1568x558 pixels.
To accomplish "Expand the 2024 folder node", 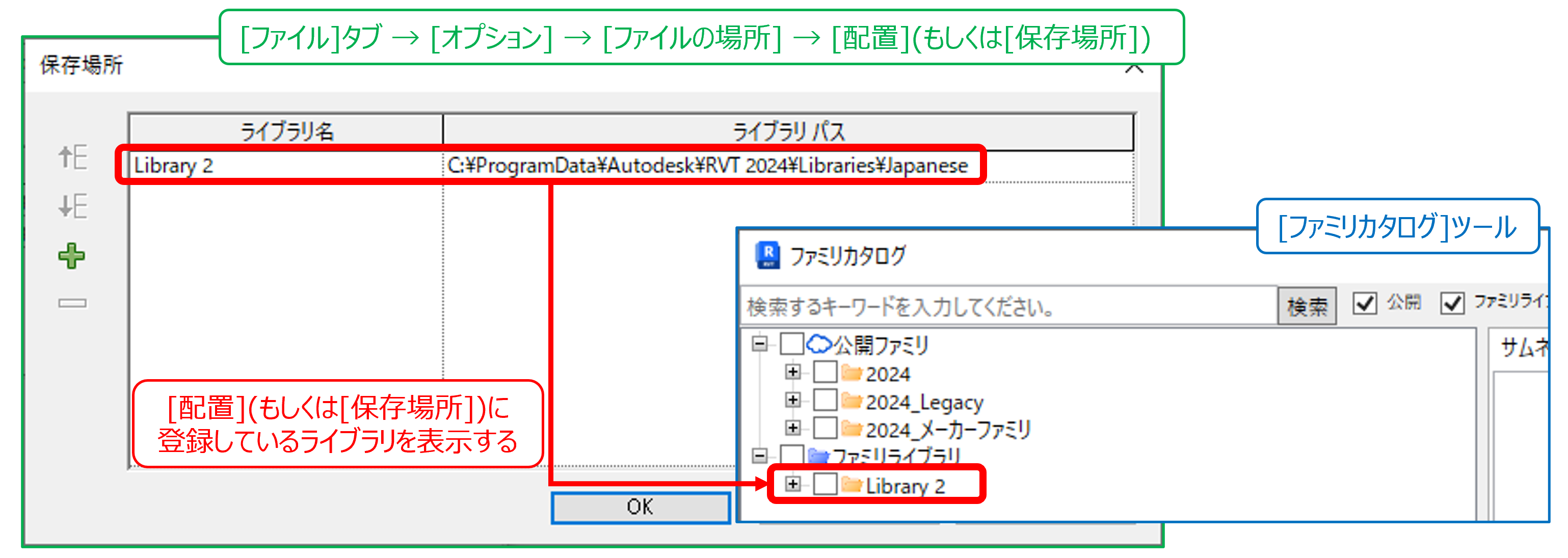I will click(792, 372).
